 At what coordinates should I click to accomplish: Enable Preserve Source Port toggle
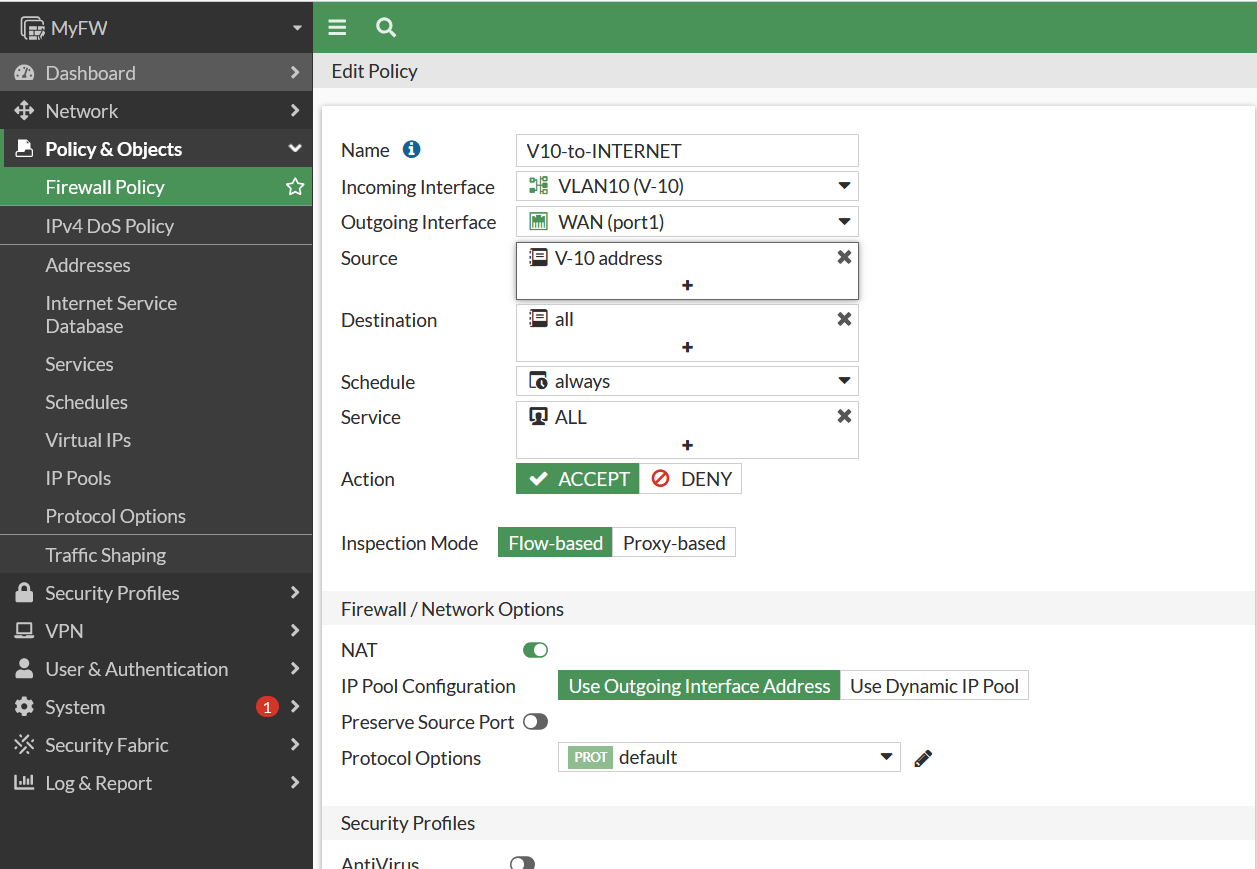tap(535, 722)
